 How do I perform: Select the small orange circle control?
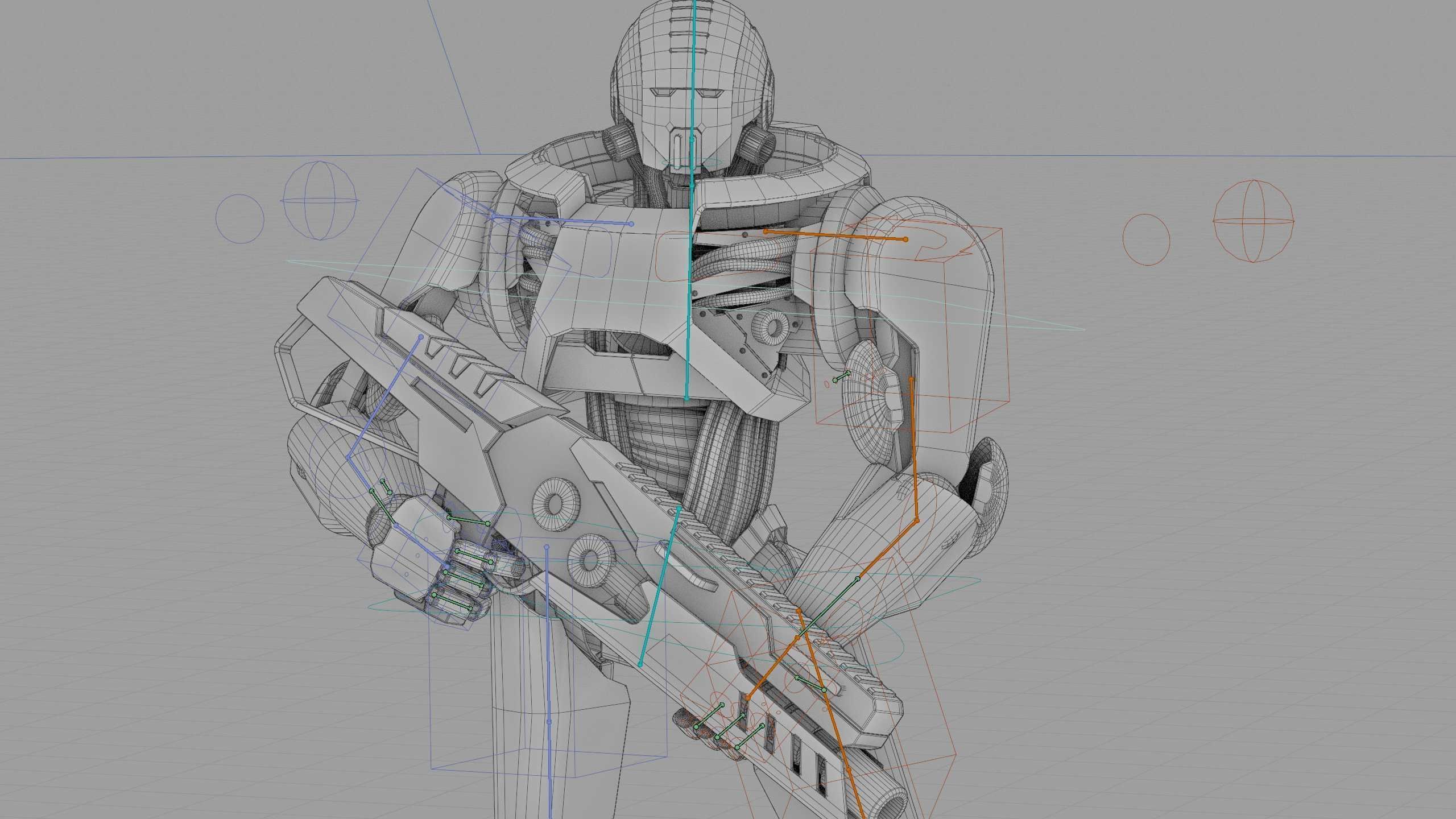point(1147,239)
